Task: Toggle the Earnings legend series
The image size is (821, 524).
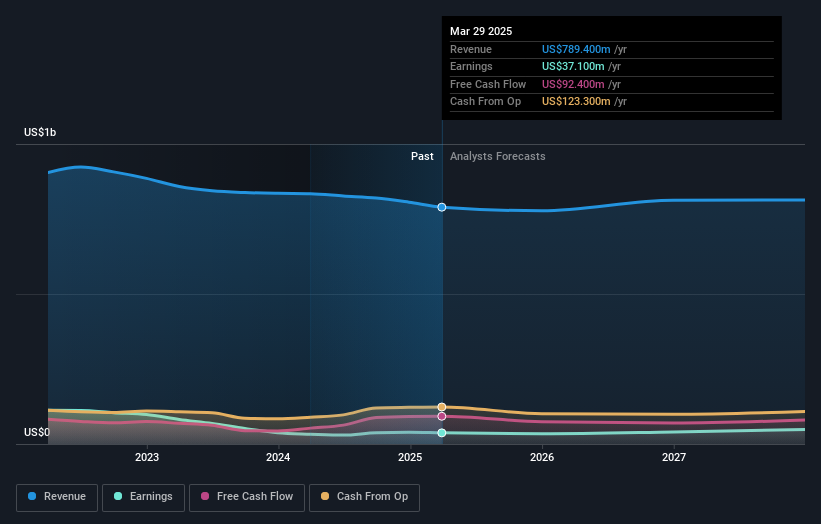Action: [x=143, y=497]
